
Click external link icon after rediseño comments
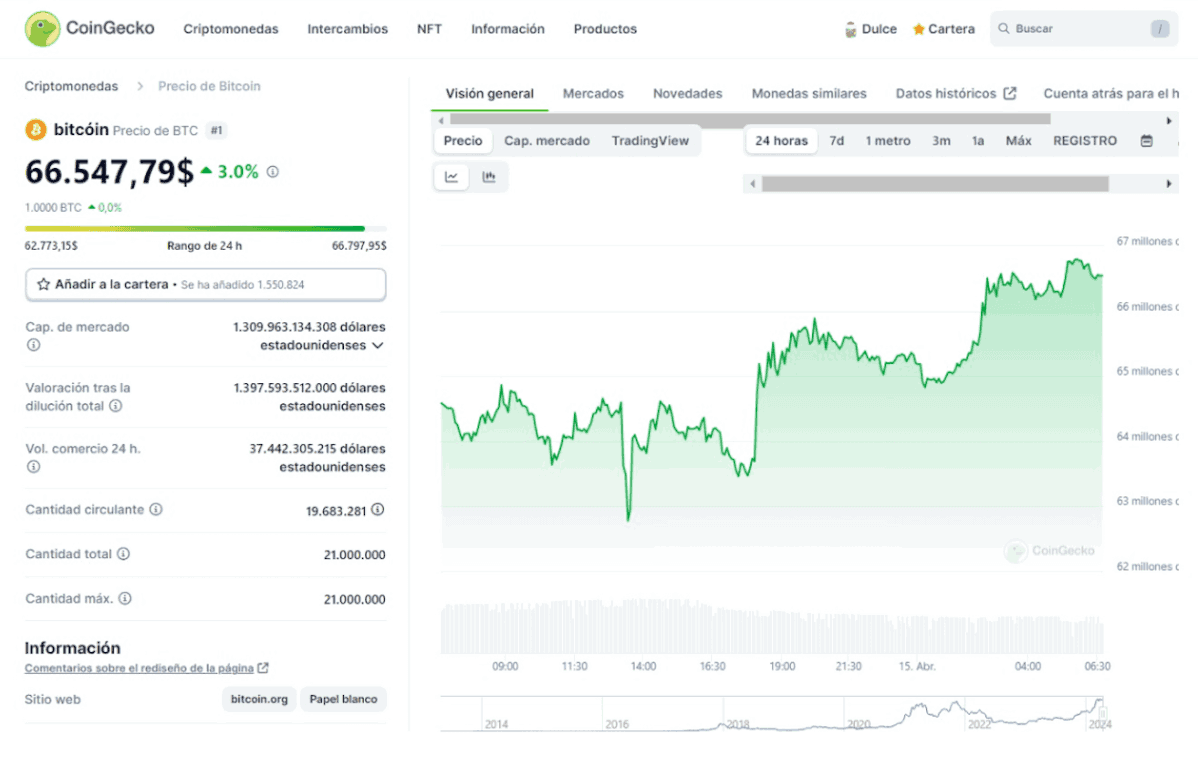coord(262,668)
